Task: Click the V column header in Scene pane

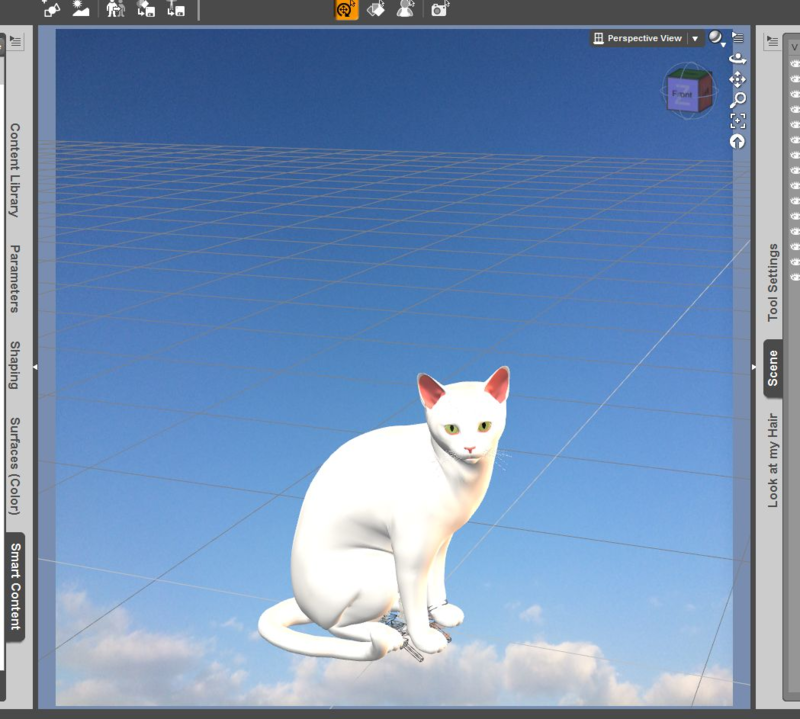Action: click(x=793, y=47)
